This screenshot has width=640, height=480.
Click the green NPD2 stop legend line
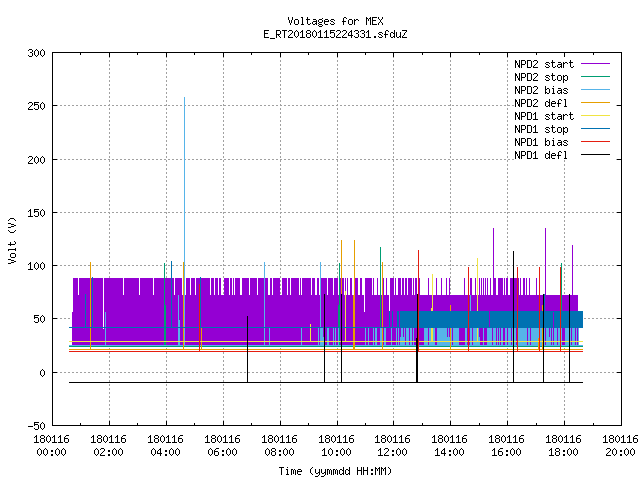click(595, 76)
